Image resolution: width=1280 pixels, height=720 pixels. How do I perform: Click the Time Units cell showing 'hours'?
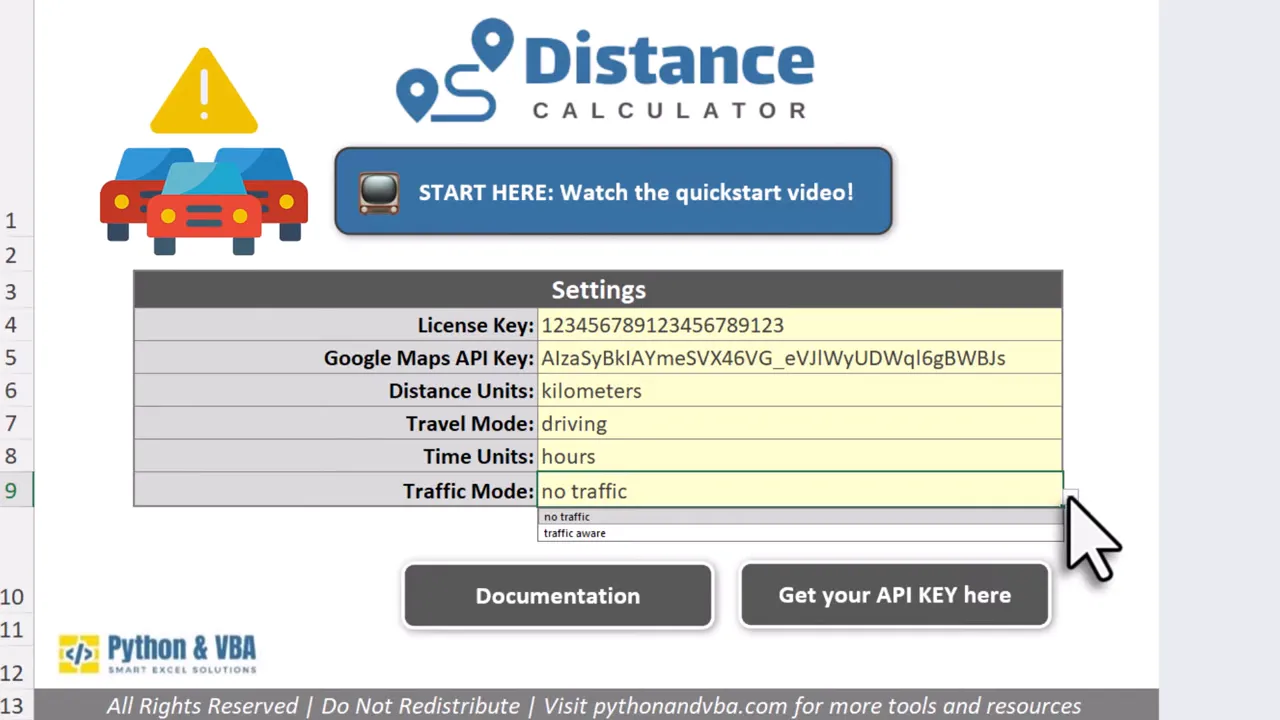pyautogui.click(x=700, y=456)
